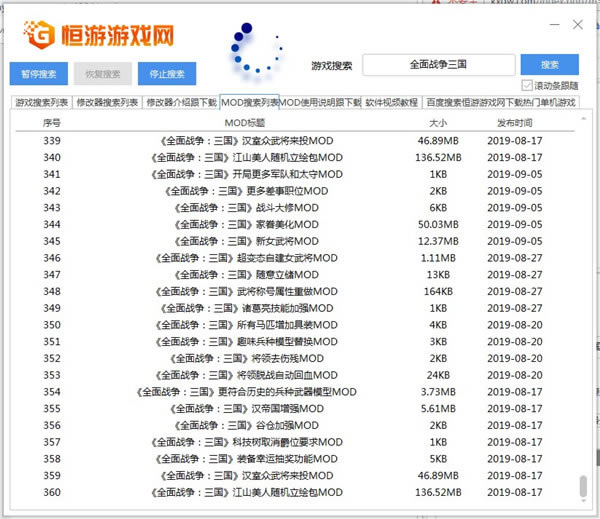Select row 344 家眷美化MOD
This screenshot has height=519, width=600.
tap(295, 225)
